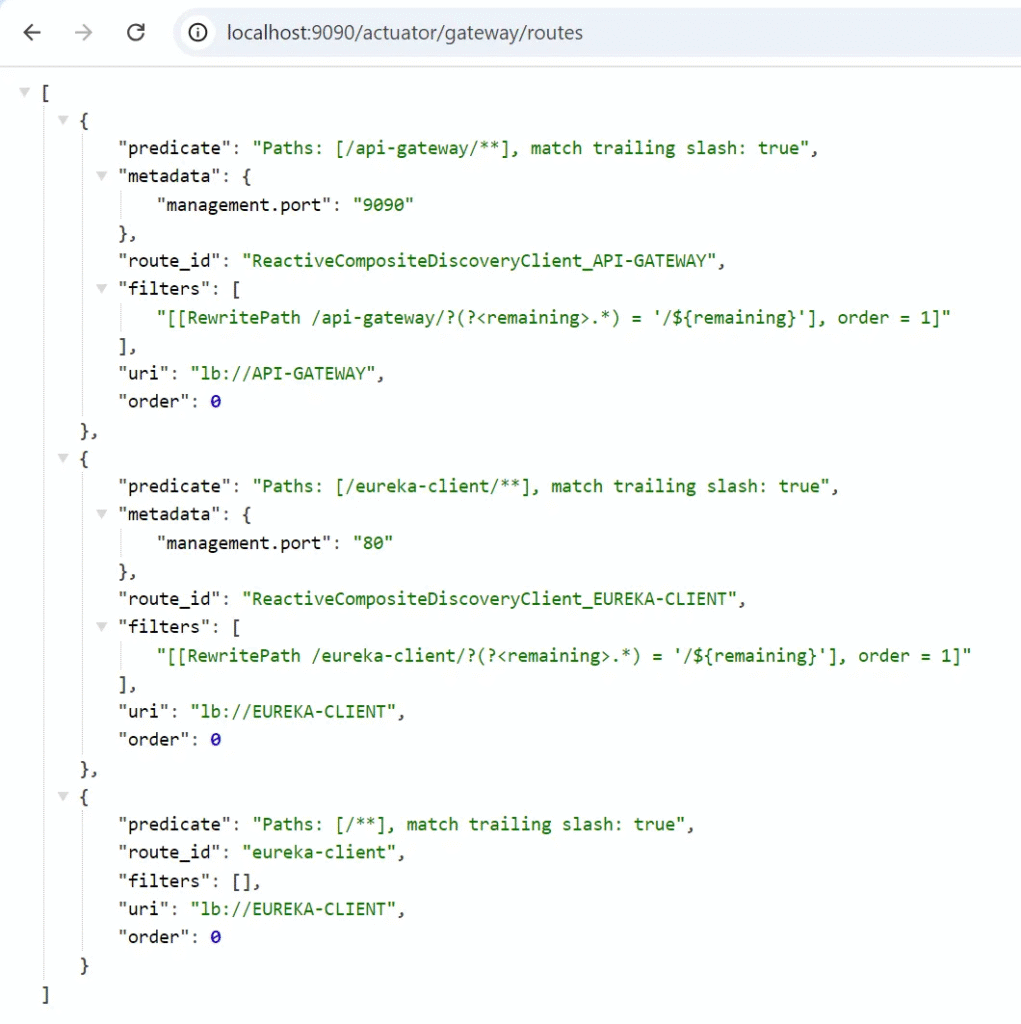Image resolution: width=1021 pixels, height=1024 pixels.
Task: Click the order value 0 of the last route
Action: [216, 937]
